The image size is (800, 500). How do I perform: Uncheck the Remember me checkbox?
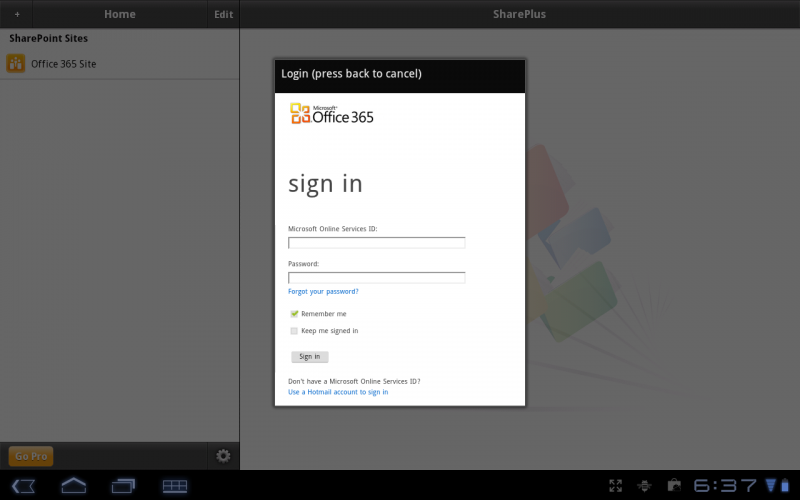click(x=294, y=314)
